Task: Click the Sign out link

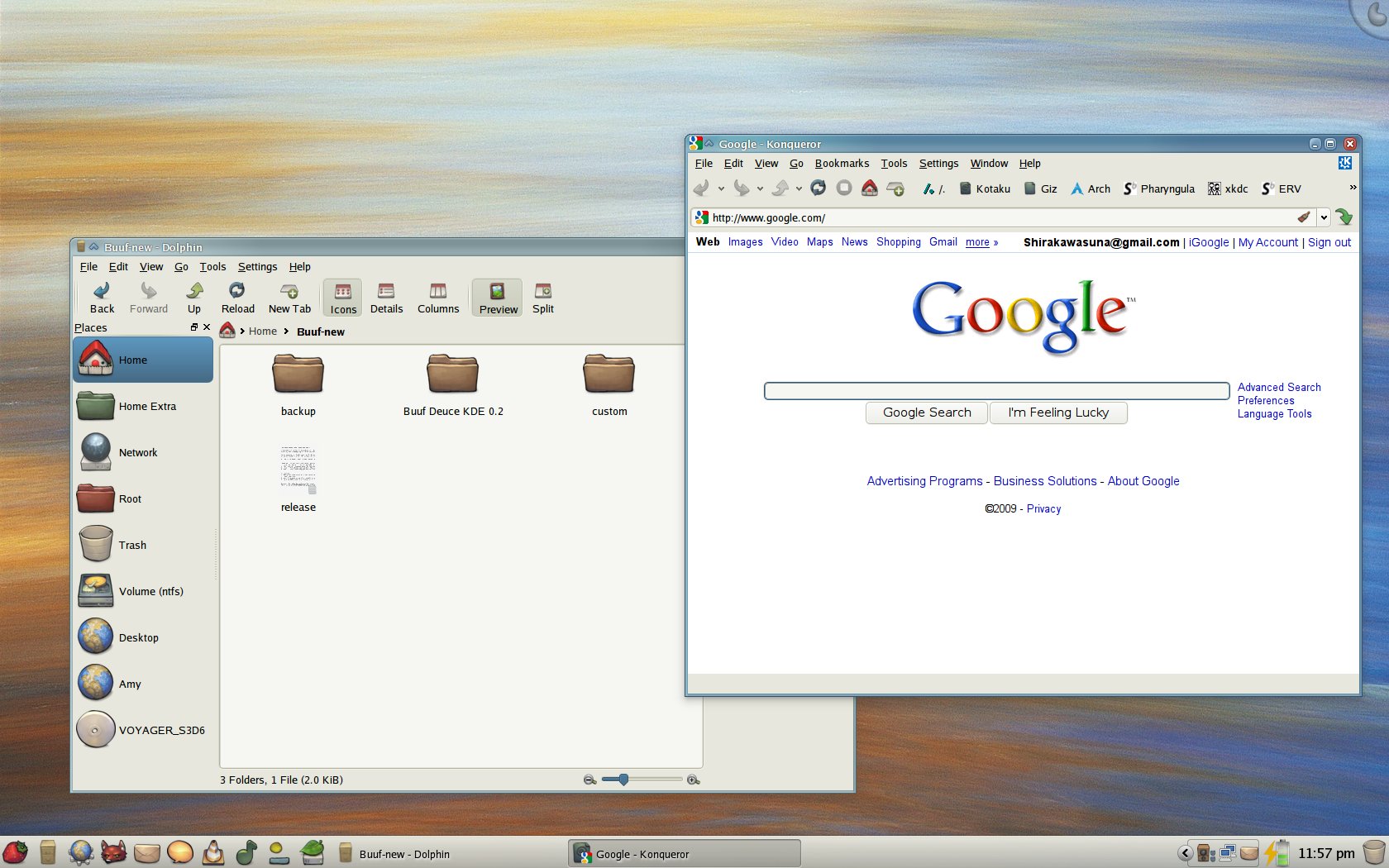Action: pyautogui.click(x=1329, y=242)
